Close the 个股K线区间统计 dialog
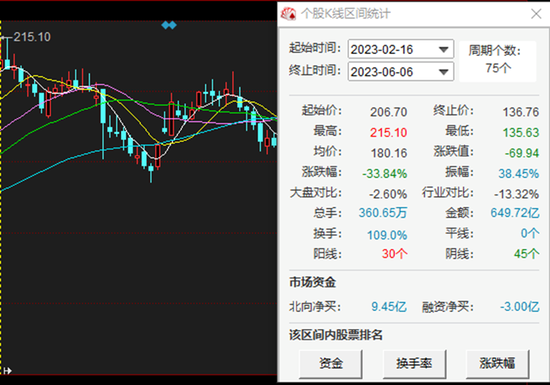Viewport: 550px width, 385px height. click(x=536, y=14)
